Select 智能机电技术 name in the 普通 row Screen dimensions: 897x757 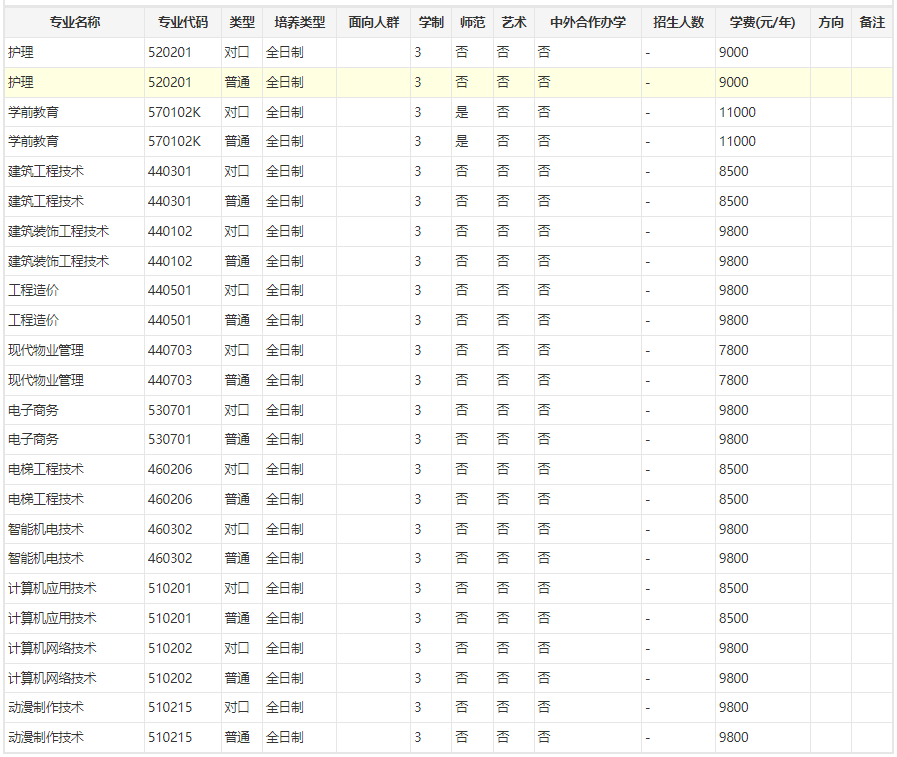(x=46, y=558)
